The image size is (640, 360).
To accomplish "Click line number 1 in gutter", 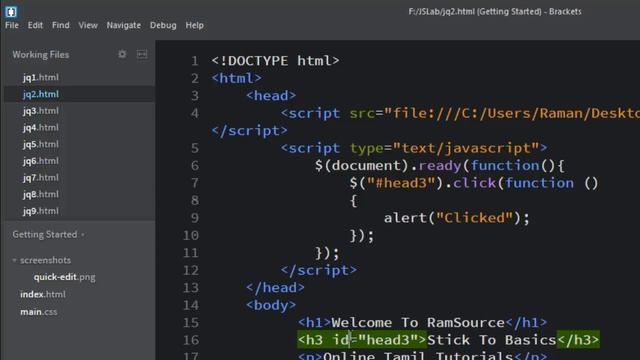I will (195, 61).
